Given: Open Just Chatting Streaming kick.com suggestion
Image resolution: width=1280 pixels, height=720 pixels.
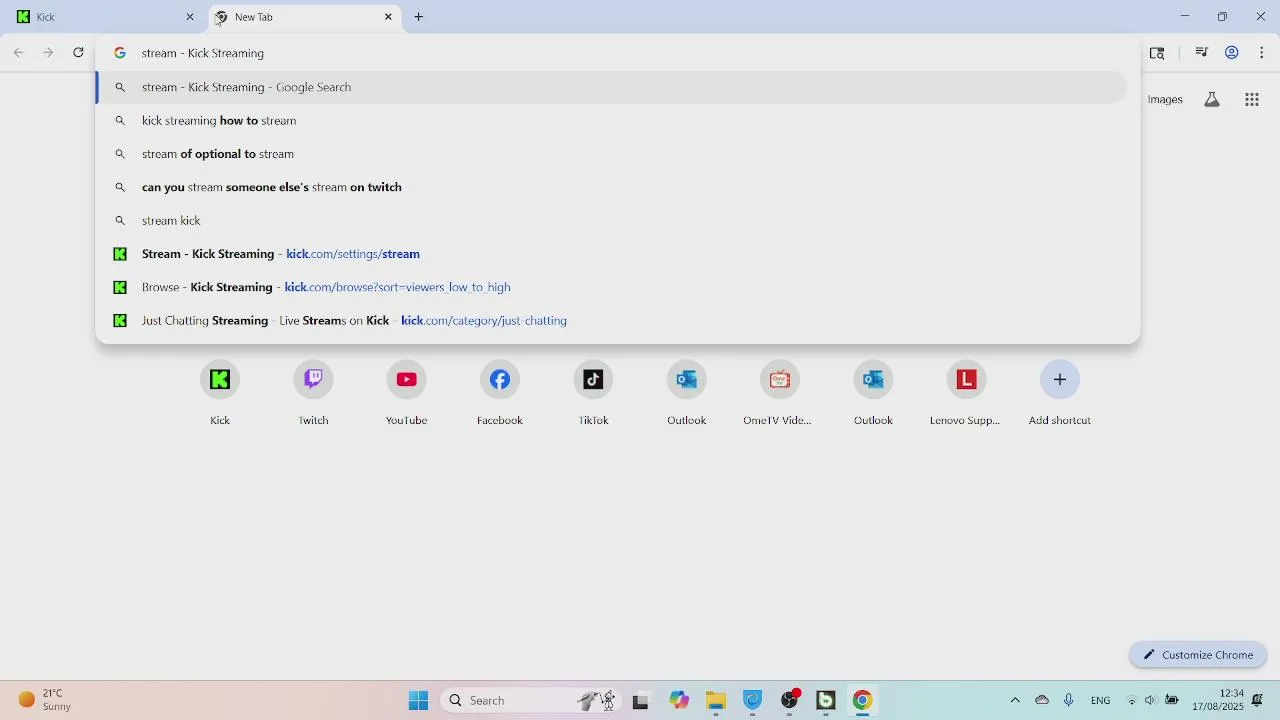Looking at the screenshot, I should point(611,321).
